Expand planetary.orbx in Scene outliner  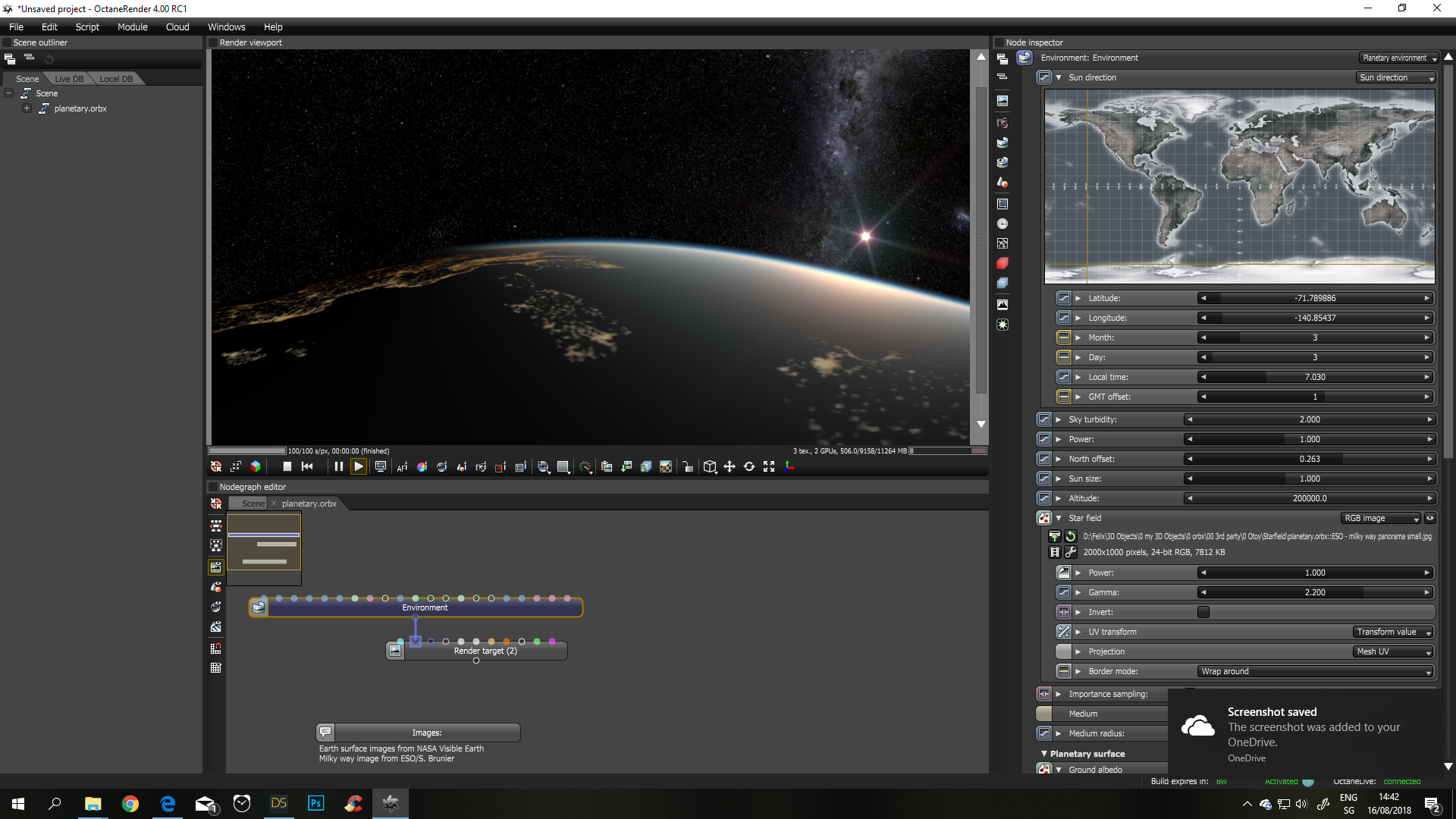(27, 108)
